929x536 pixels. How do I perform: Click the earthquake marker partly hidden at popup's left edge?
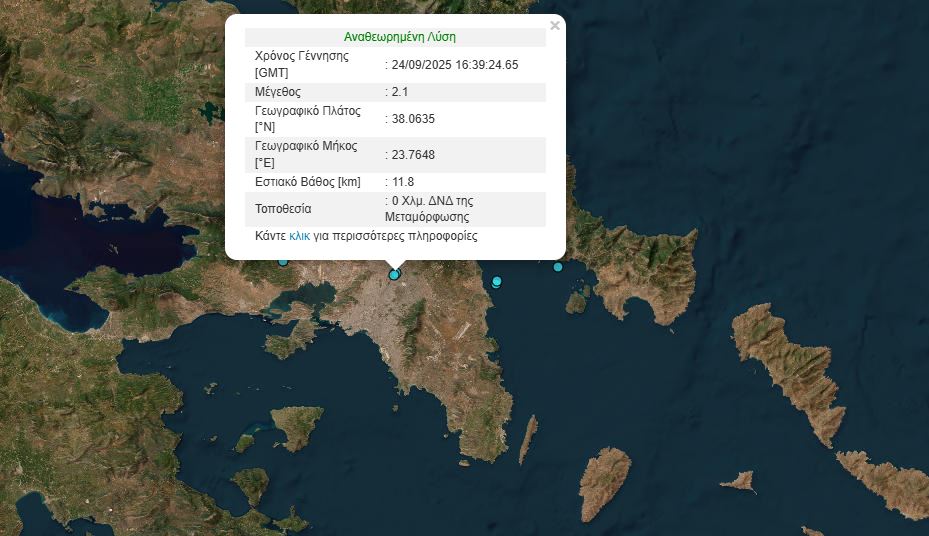click(x=283, y=261)
